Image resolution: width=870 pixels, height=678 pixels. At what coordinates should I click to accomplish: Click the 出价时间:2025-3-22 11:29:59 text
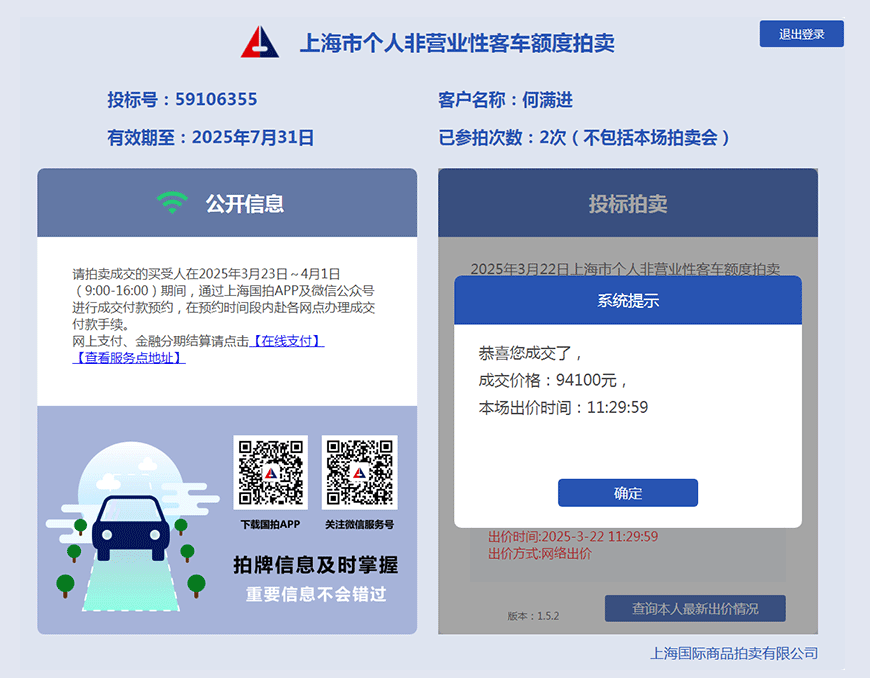point(573,537)
